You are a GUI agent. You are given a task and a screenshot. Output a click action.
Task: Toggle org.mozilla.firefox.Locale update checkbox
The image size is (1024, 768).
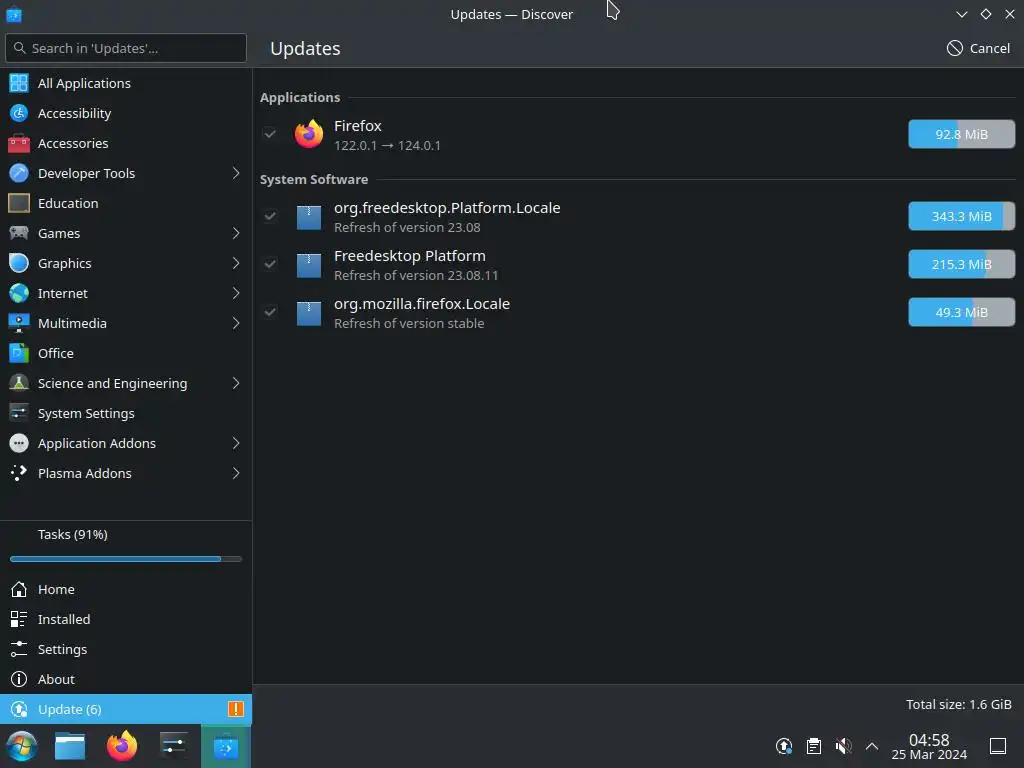click(x=270, y=312)
